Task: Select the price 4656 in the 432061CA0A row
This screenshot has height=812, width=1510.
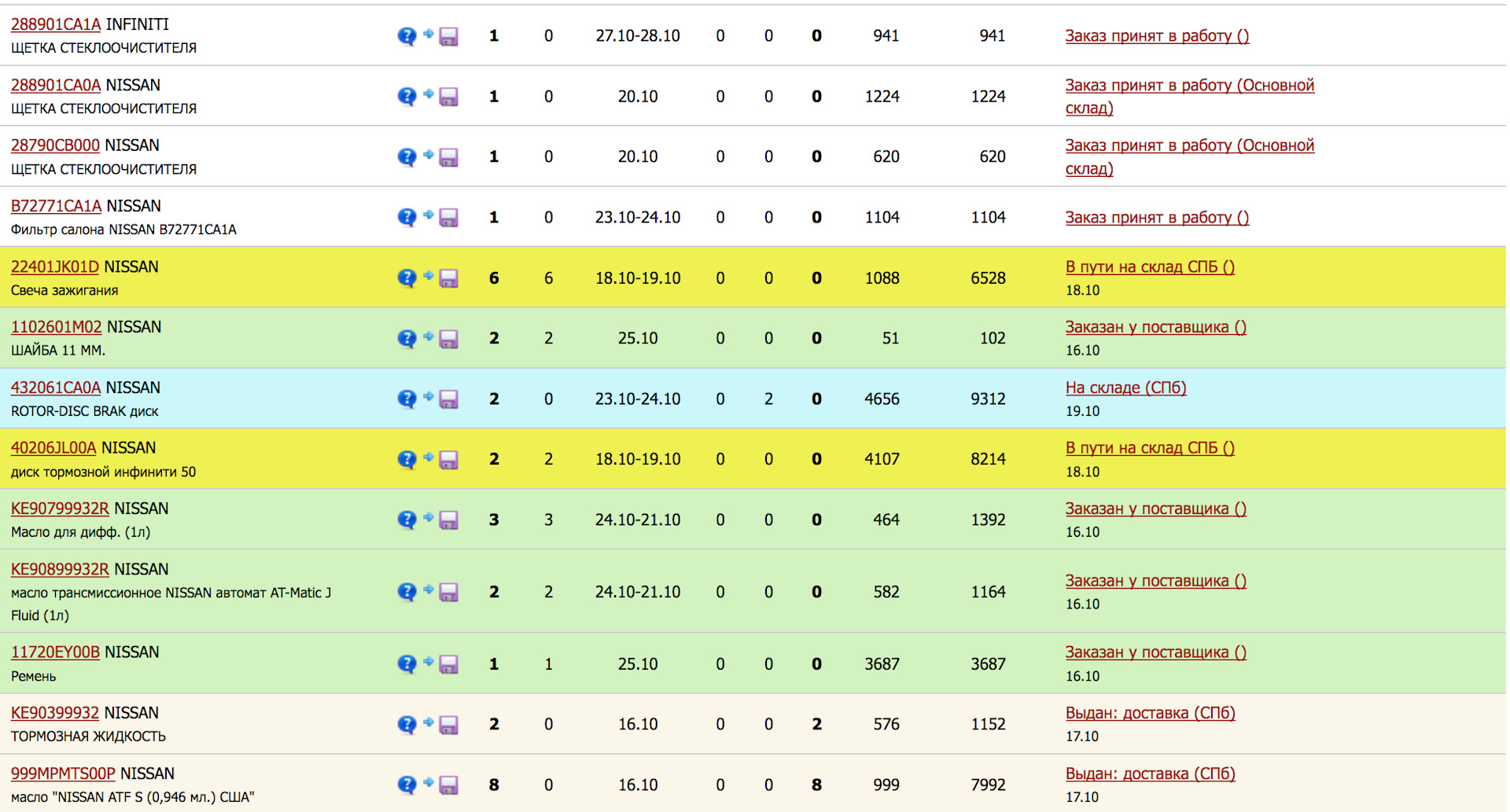Action: (882, 399)
